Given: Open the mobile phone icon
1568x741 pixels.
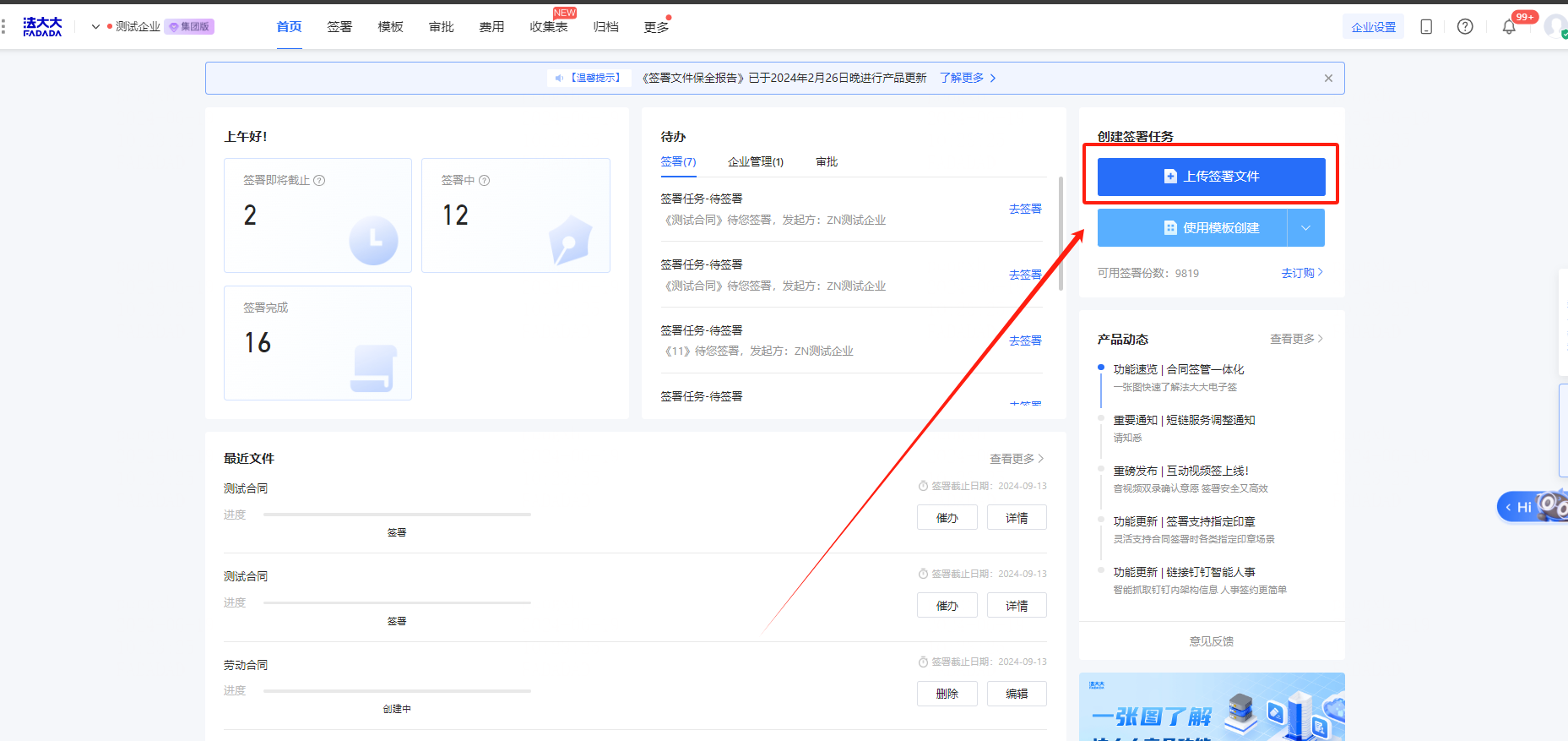Looking at the screenshot, I should [x=1426, y=27].
